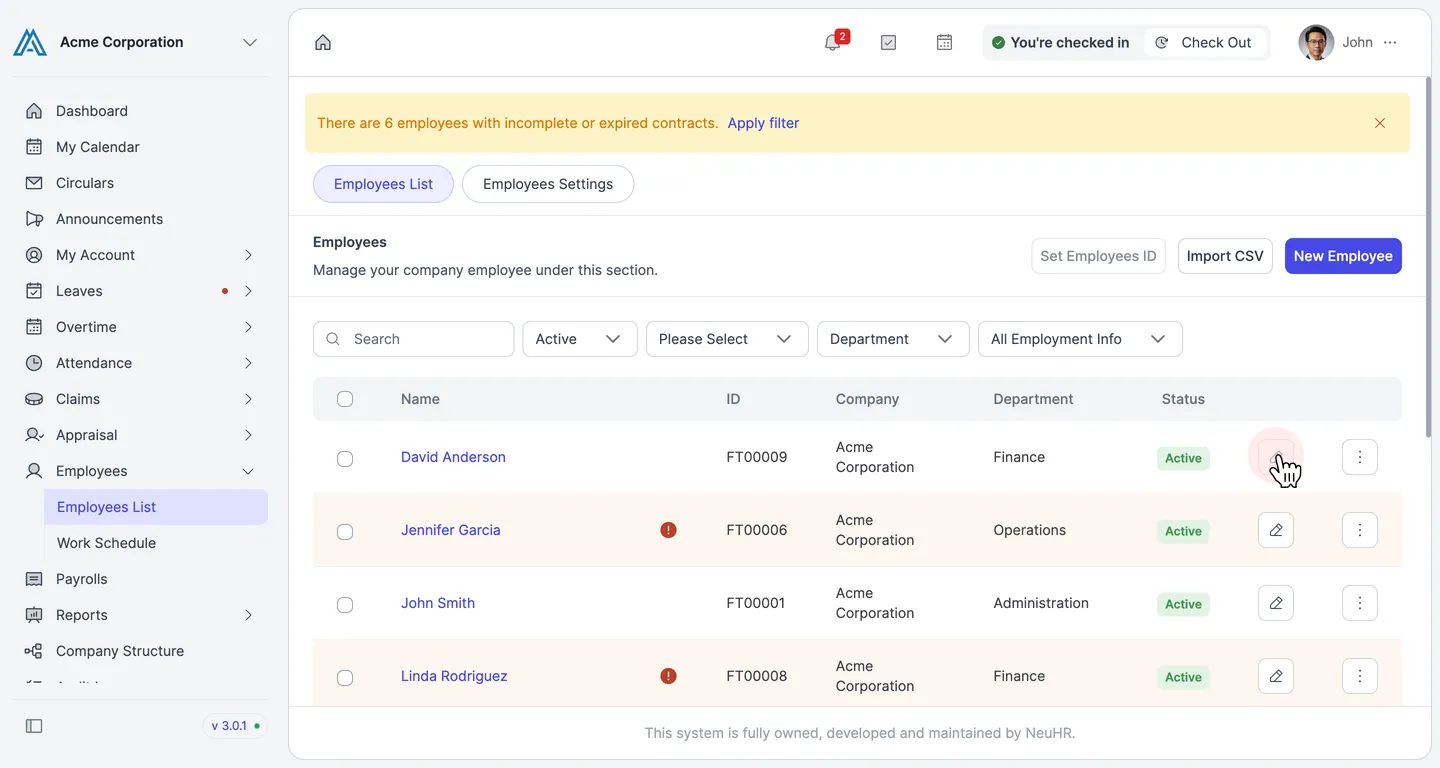This screenshot has height=768, width=1440.
Task: Click the edit pencil for Linda Rodriguez
Action: tap(1276, 676)
